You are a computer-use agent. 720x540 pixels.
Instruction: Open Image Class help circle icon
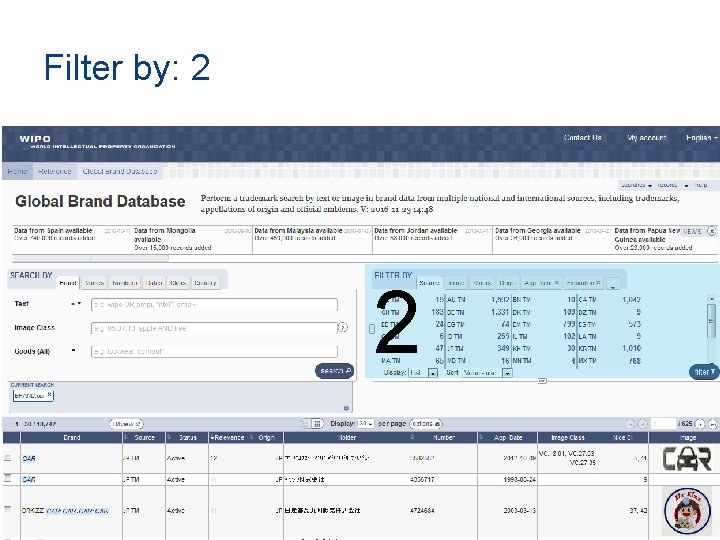[x=343, y=328]
